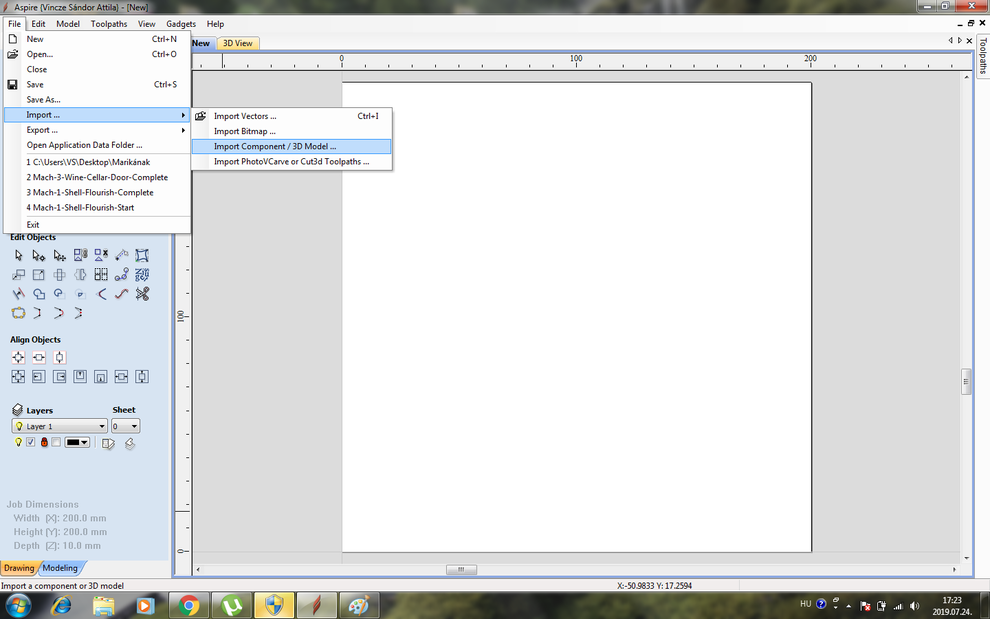This screenshot has height=619, width=990.
Task: Click move selection to layer icon
Action: click(129, 443)
